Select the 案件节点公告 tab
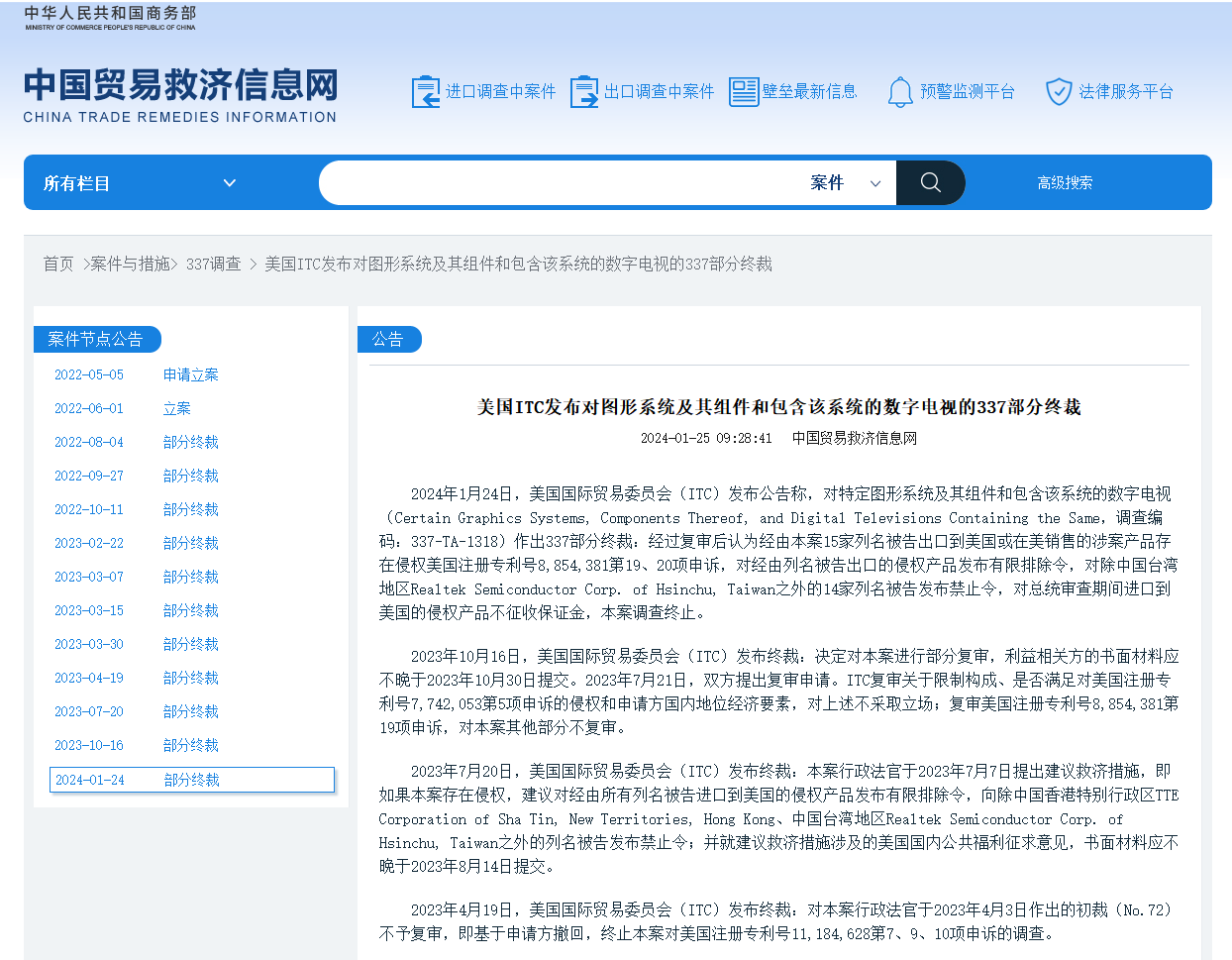Screen dimensions: 1232x960 click(96, 339)
